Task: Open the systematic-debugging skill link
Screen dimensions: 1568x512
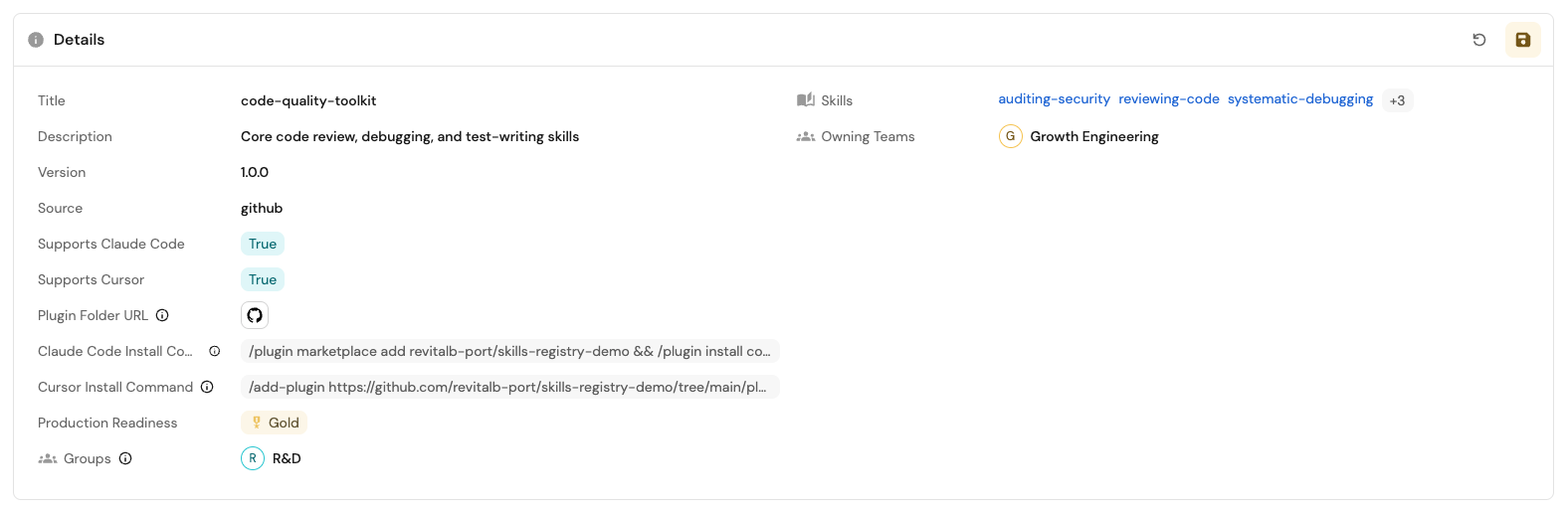Action: (x=1300, y=98)
